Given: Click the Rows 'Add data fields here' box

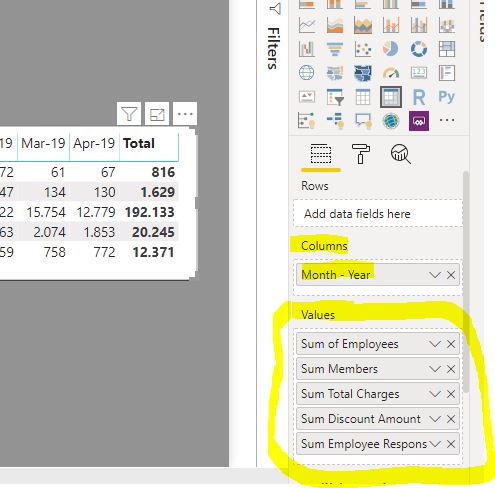Looking at the screenshot, I should click(x=378, y=214).
